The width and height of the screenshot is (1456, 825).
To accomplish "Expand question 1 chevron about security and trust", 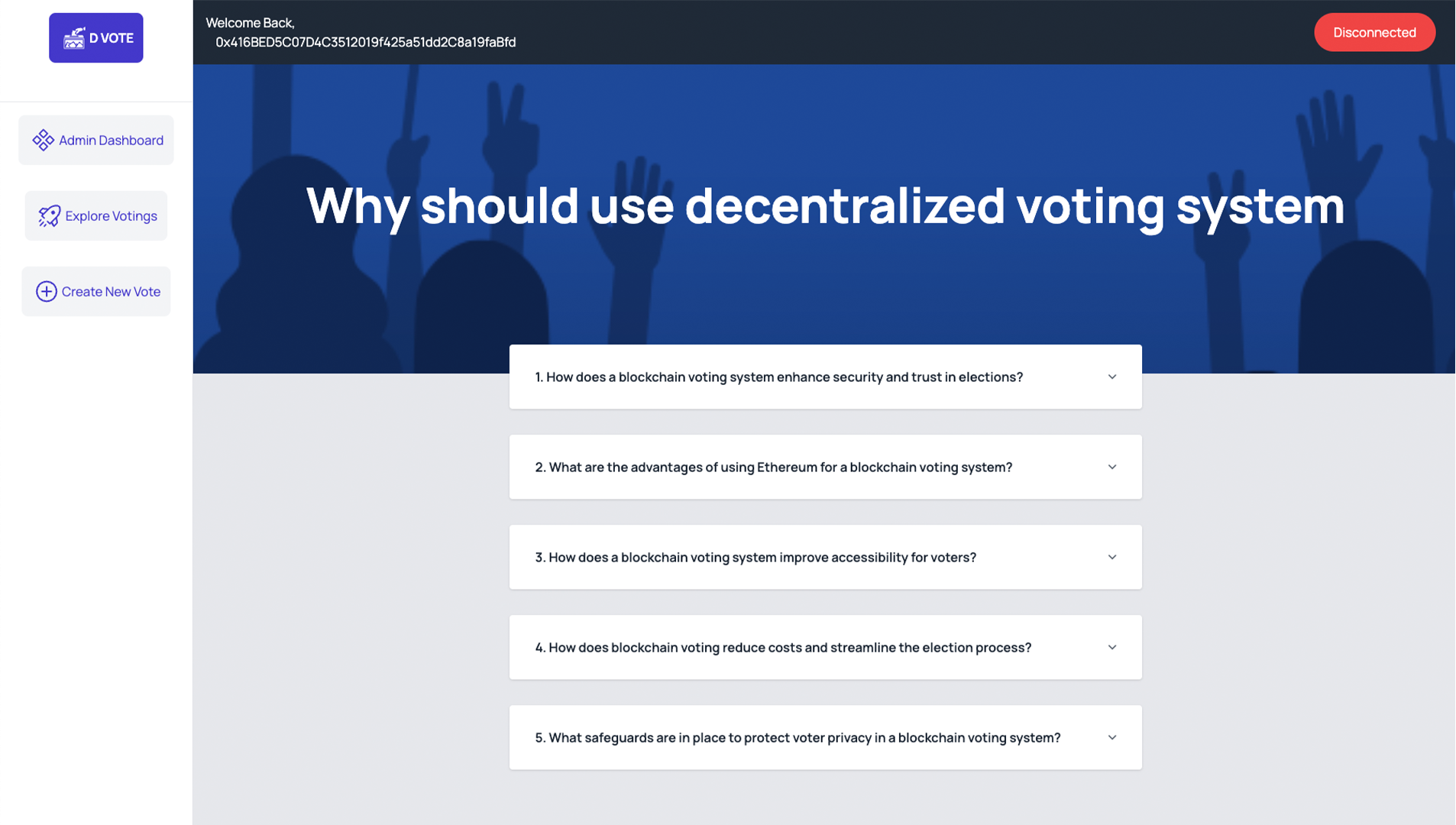I will click(x=1111, y=377).
